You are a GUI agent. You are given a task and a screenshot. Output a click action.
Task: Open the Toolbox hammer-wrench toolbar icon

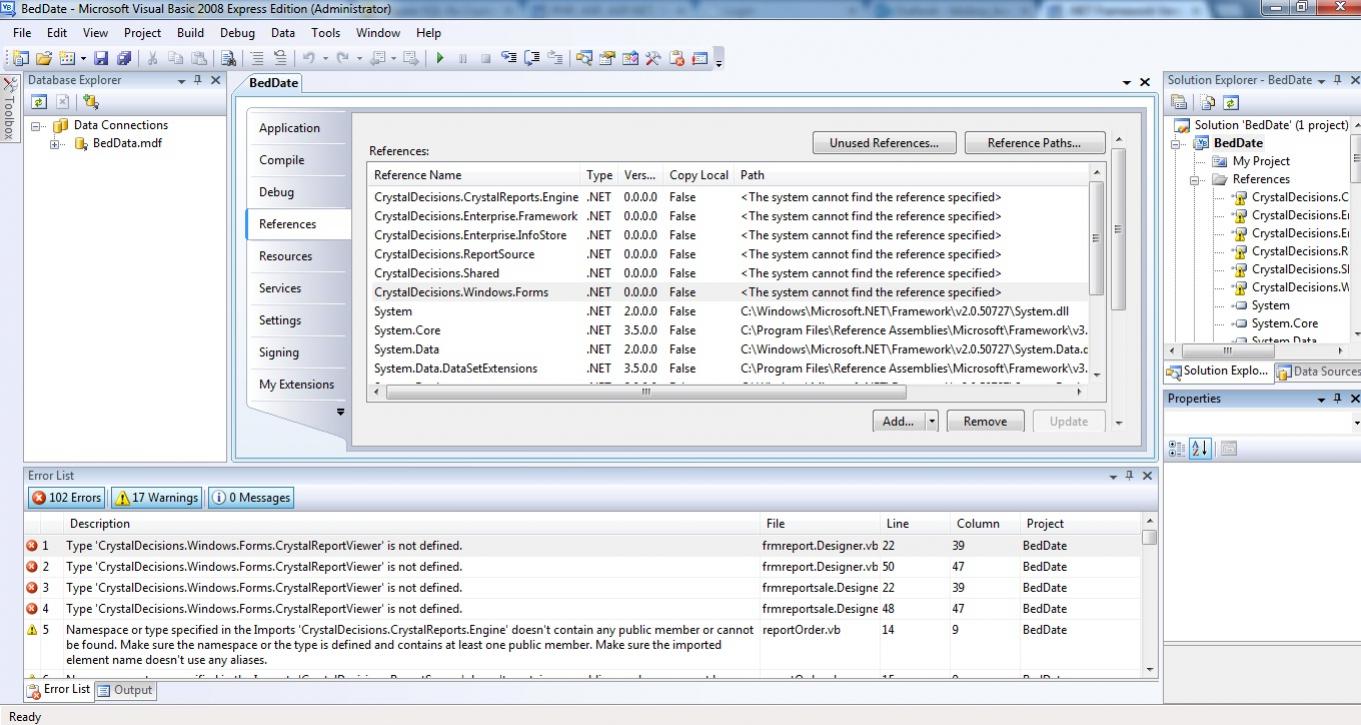click(653, 58)
